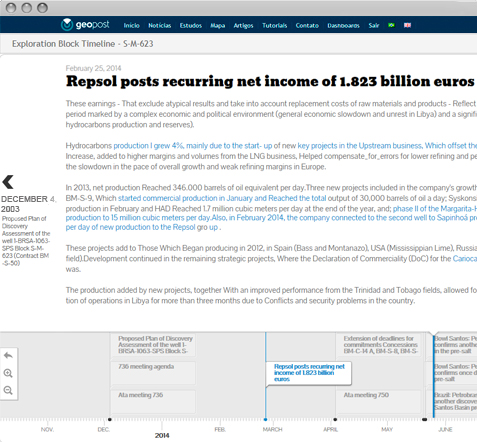Select highlighted 'Repsol posts recurring net income' card
The width and height of the screenshot is (477, 442).
point(308,373)
